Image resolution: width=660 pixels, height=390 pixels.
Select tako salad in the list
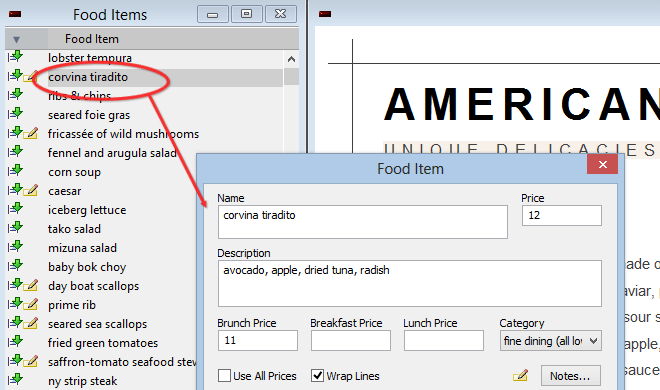(x=75, y=229)
